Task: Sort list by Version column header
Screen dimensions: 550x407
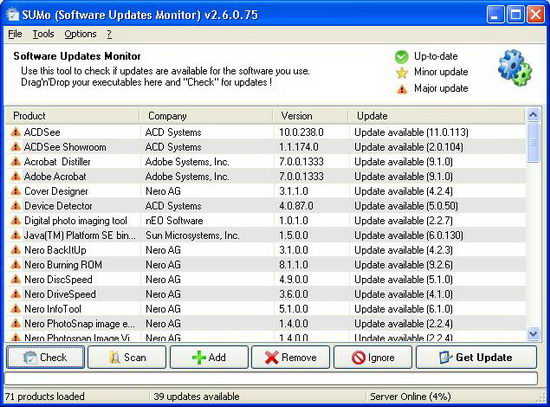Action: click(x=311, y=116)
